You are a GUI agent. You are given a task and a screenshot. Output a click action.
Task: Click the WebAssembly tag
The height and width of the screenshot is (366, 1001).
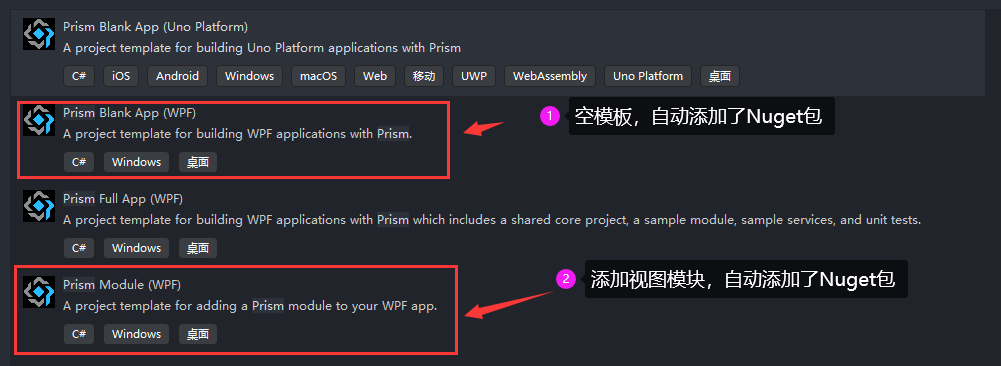click(550, 76)
